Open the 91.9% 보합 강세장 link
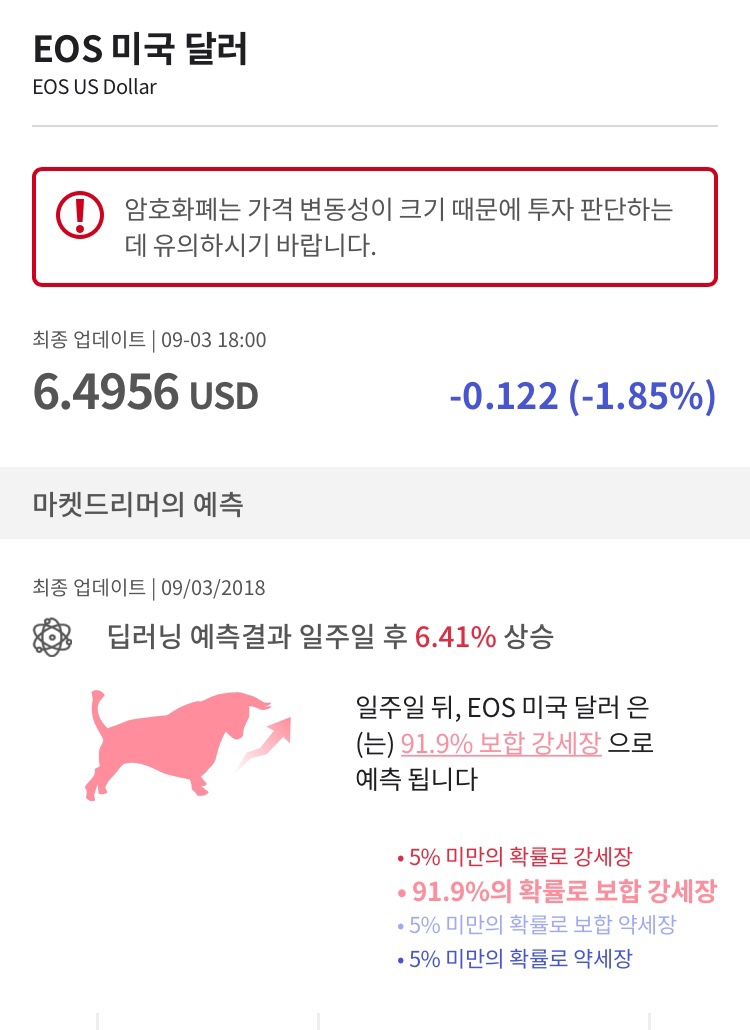The width and height of the screenshot is (750, 1030). (500, 744)
